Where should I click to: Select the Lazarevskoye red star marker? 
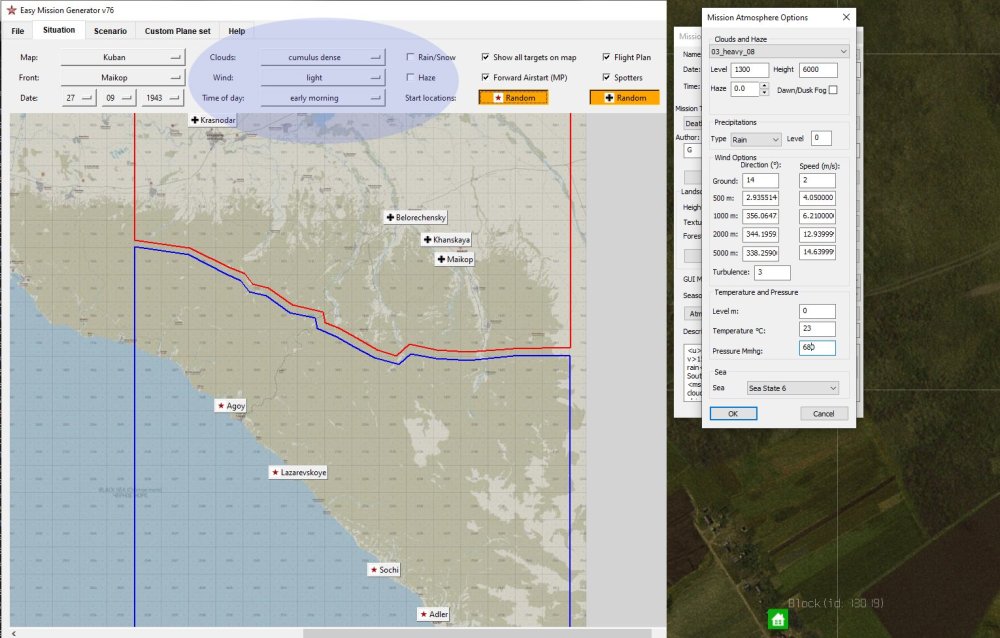click(298, 472)
